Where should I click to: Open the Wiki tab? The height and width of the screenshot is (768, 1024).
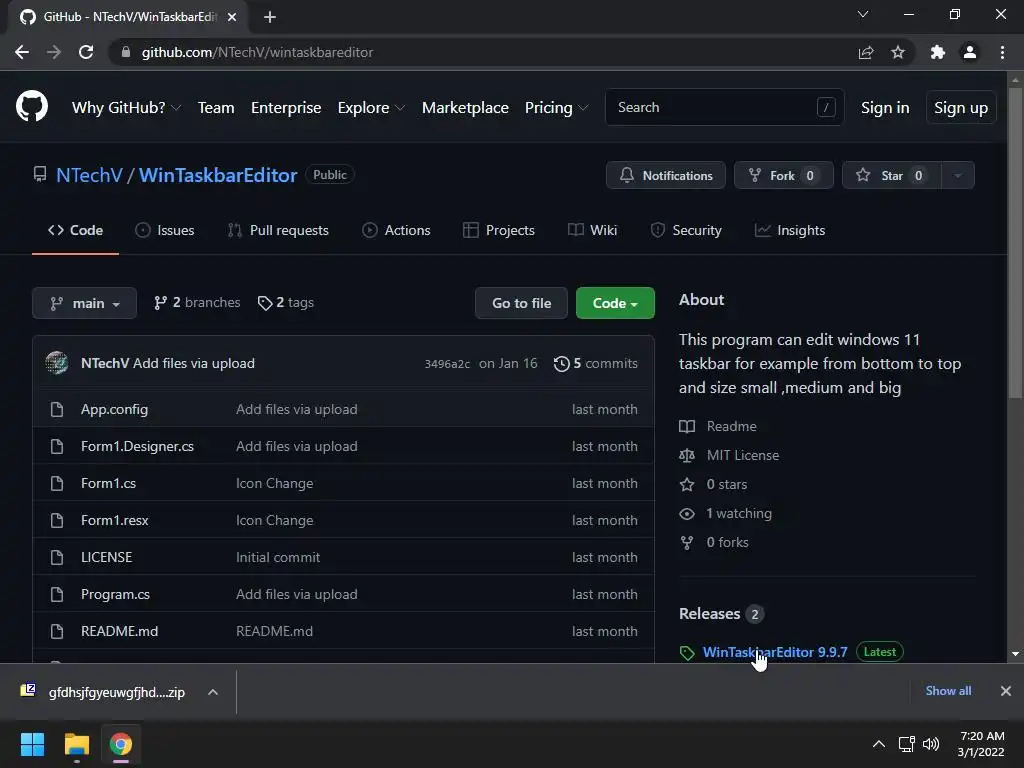592,230
